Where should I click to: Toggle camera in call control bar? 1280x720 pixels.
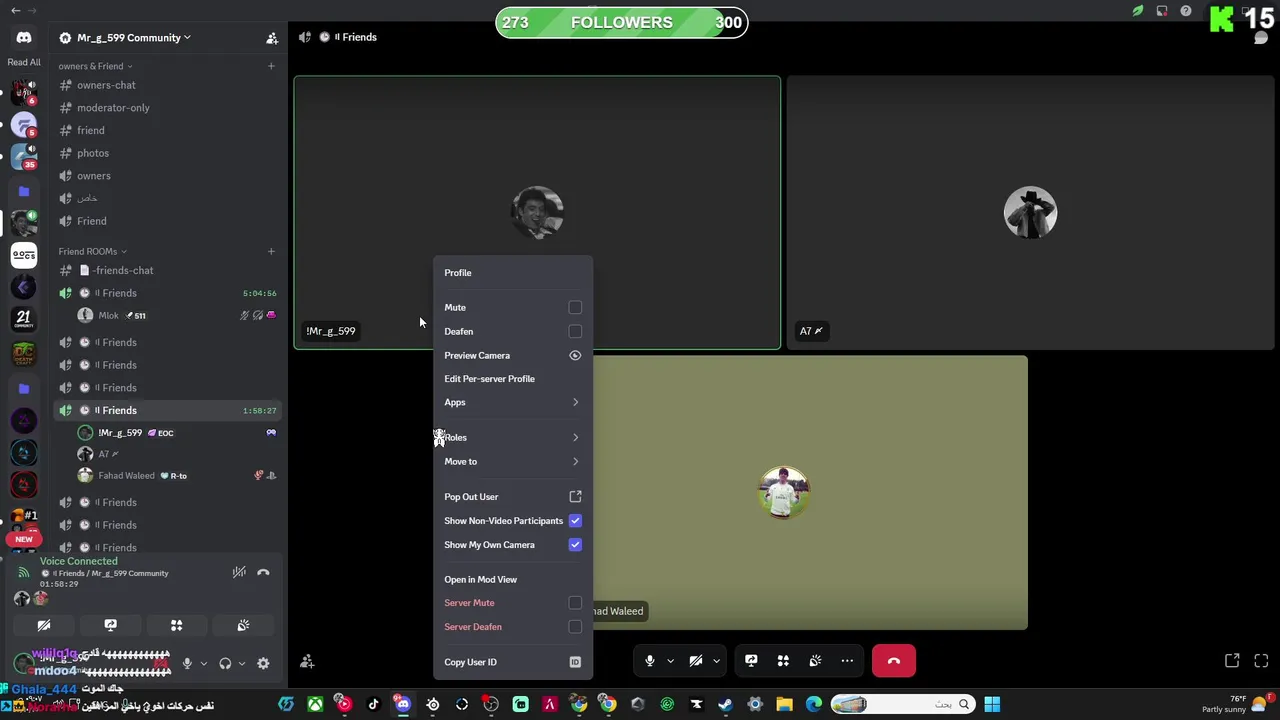coord(696,661)
